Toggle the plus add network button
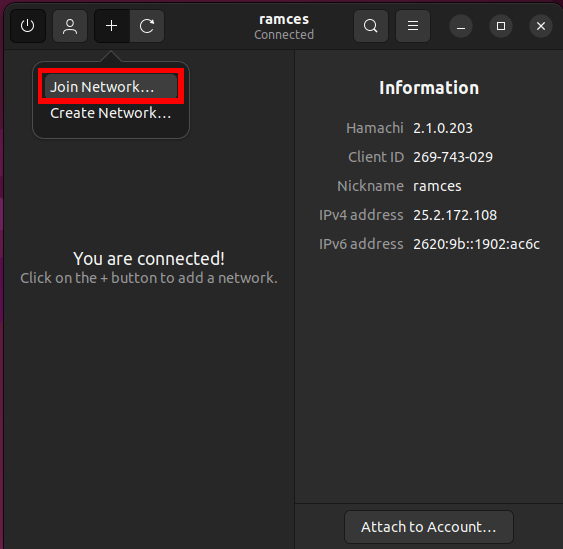 (112, 26)
